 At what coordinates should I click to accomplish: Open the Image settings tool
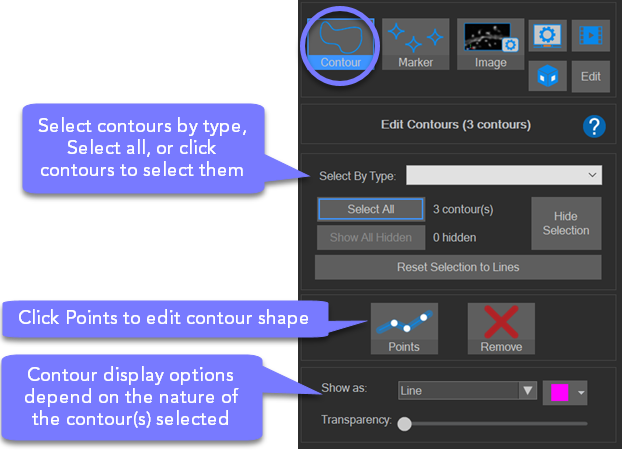[490, 44]
